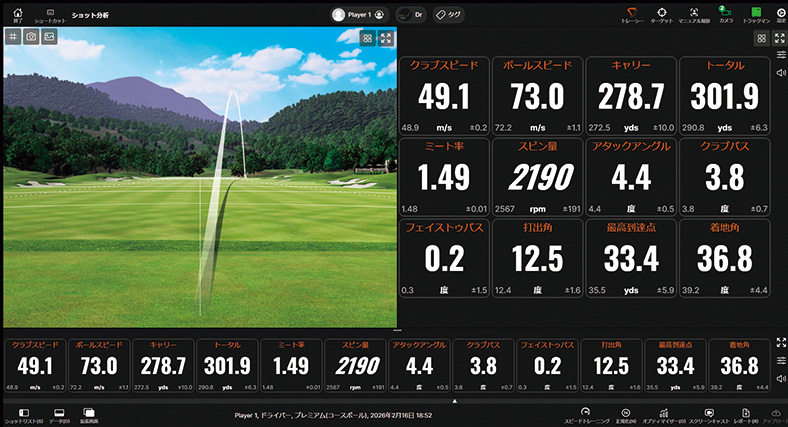
Task: Toggle fullscreen for the course view
Action: pyautogui.click(x=385, y=38)
